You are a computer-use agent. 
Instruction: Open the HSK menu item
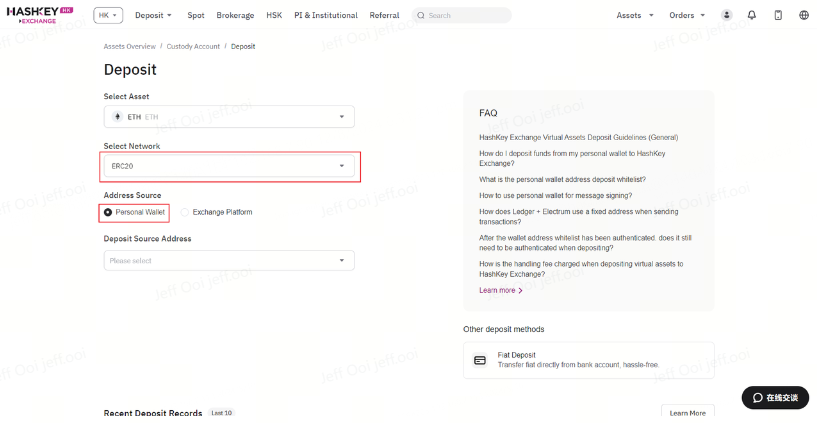pyautogui.click(x=274, y=15)
